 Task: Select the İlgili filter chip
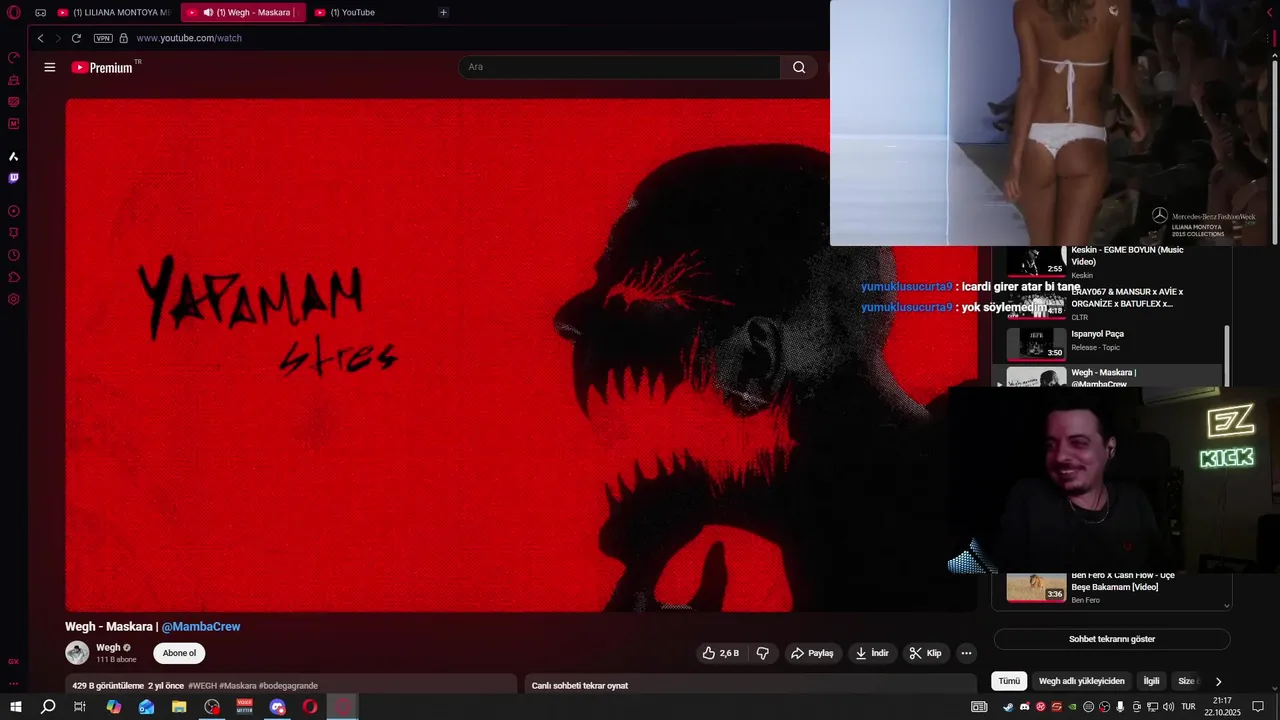coord(1152,681)
